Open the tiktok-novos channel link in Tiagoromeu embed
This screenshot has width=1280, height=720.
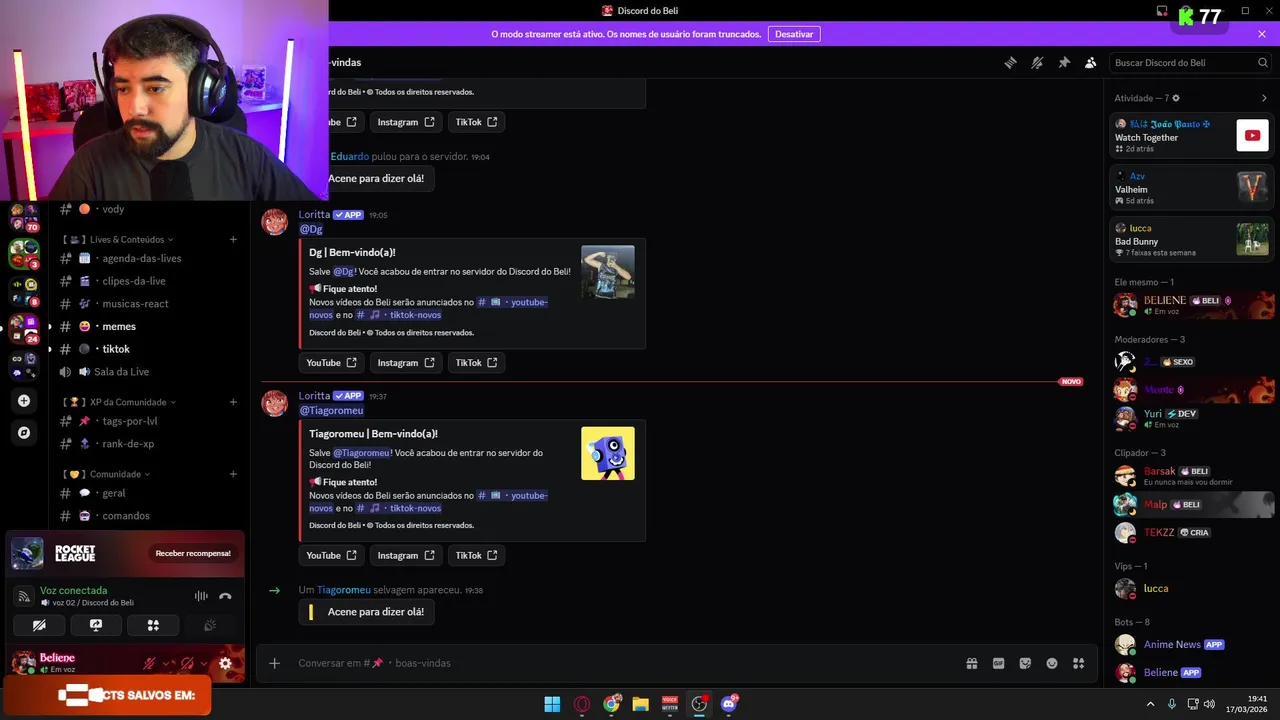tap(399, 508)
